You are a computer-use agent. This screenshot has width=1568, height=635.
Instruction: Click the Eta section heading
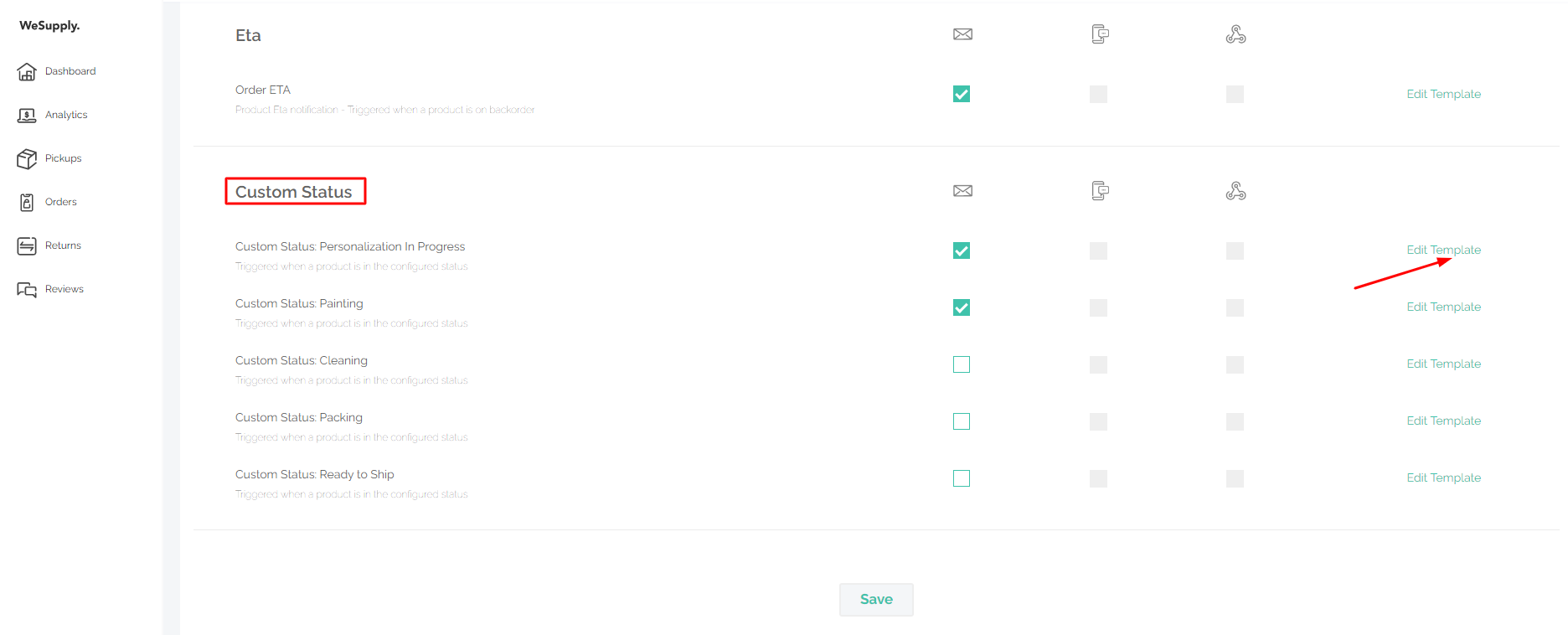pyautogui.click(x=248, y=35)
